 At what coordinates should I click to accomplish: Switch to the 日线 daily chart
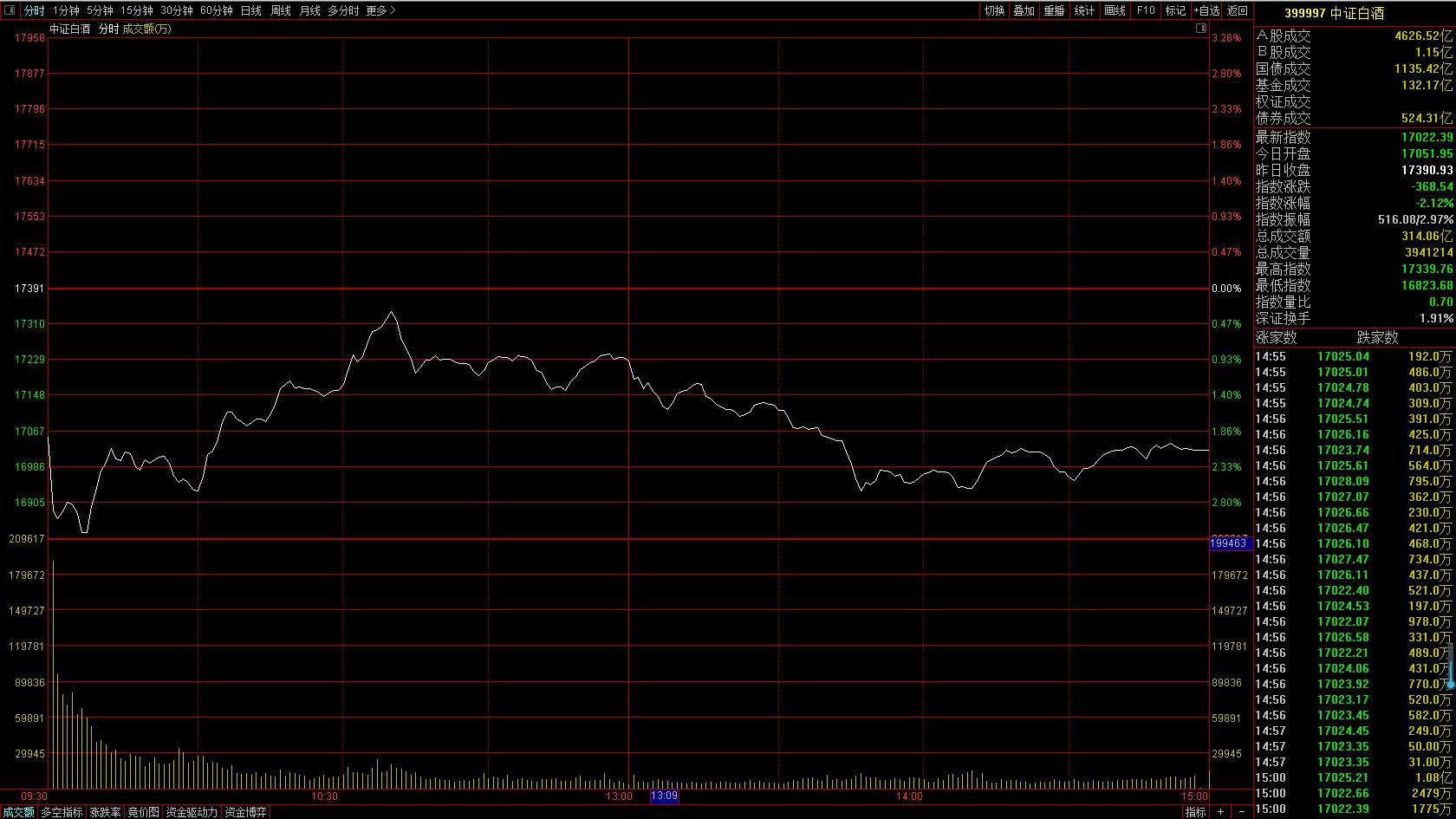point(250,10)
